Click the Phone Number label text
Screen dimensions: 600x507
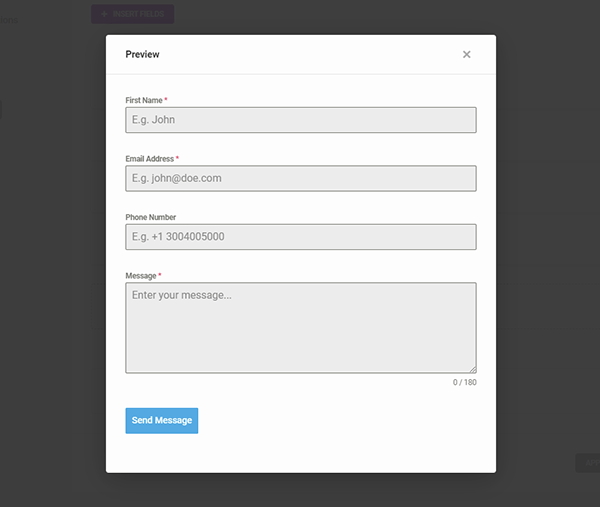coord(150,217)
